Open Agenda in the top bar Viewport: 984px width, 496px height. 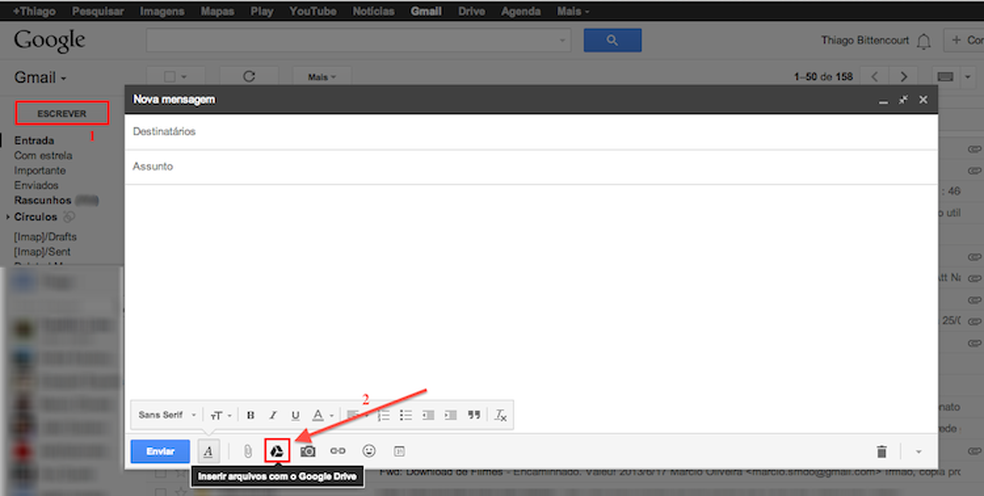point(521,11)
